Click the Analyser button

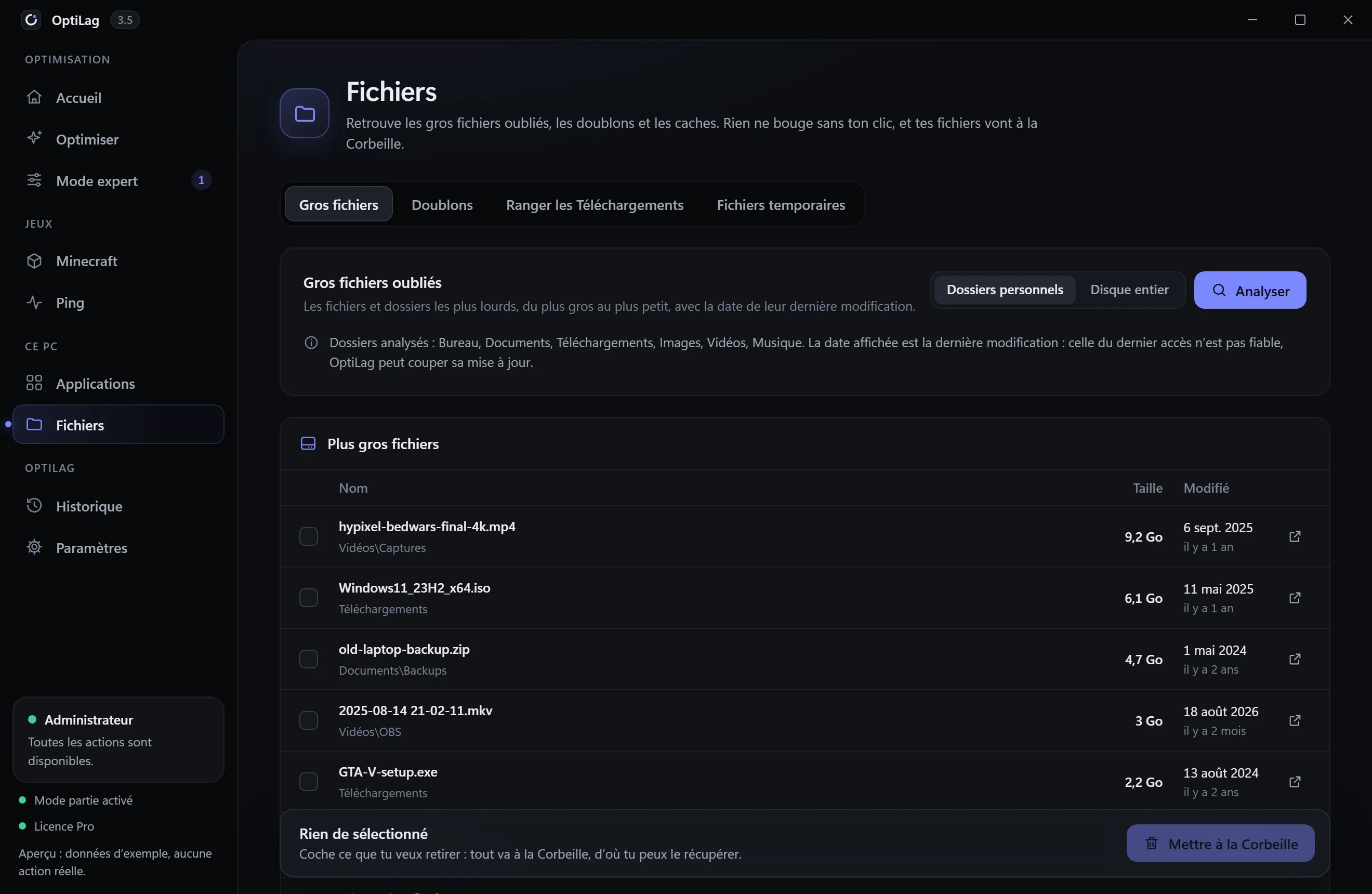pos(1250,291)
